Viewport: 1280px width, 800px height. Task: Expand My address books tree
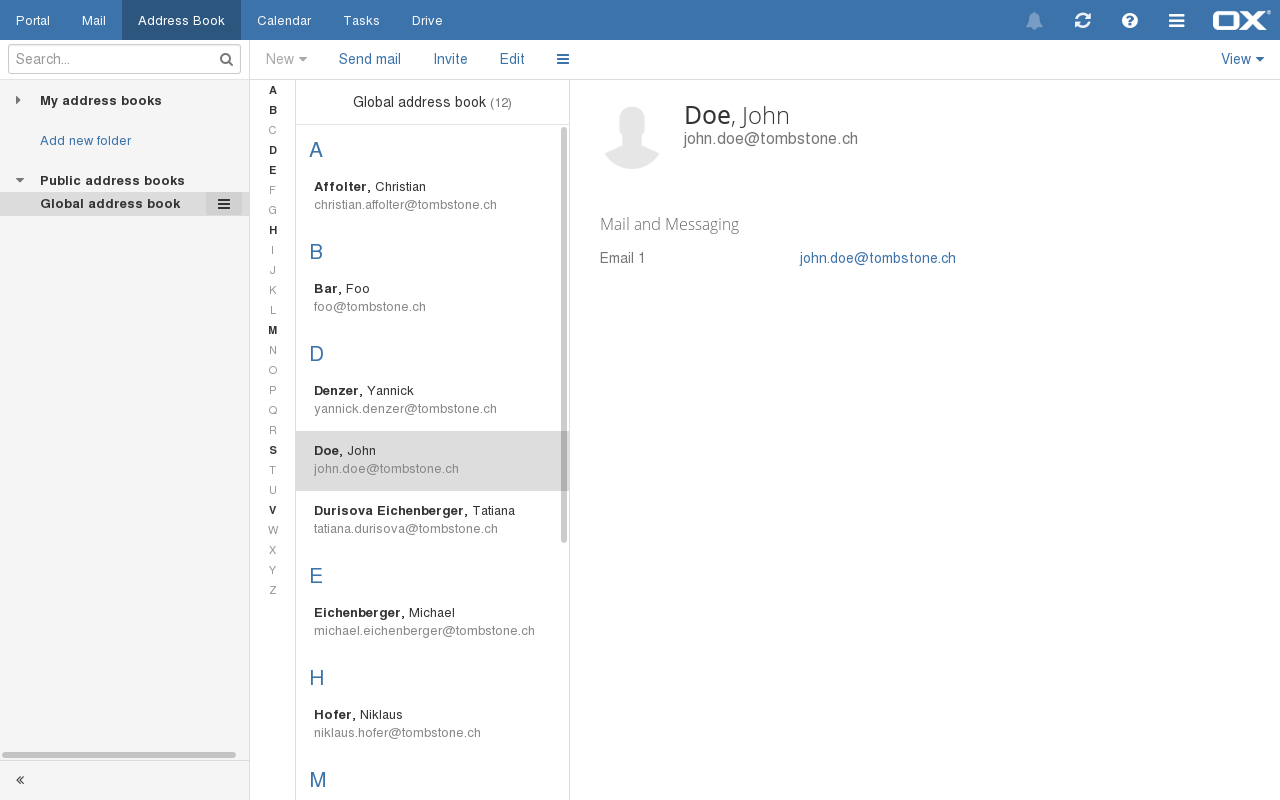coord(18,100)
